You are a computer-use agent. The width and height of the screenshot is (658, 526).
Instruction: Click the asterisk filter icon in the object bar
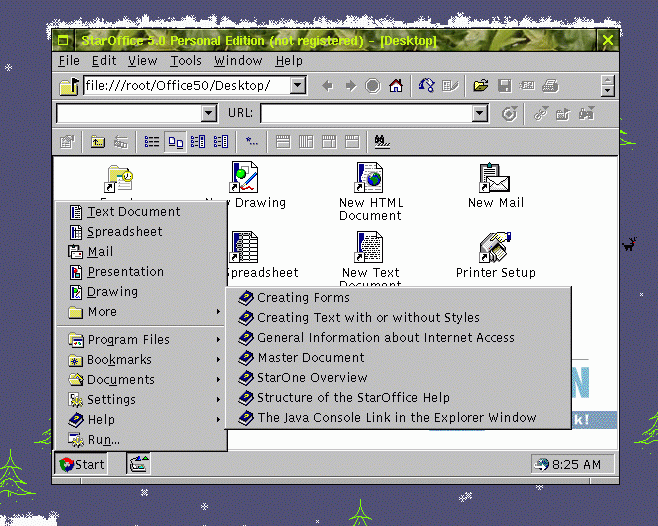[252, 142]
